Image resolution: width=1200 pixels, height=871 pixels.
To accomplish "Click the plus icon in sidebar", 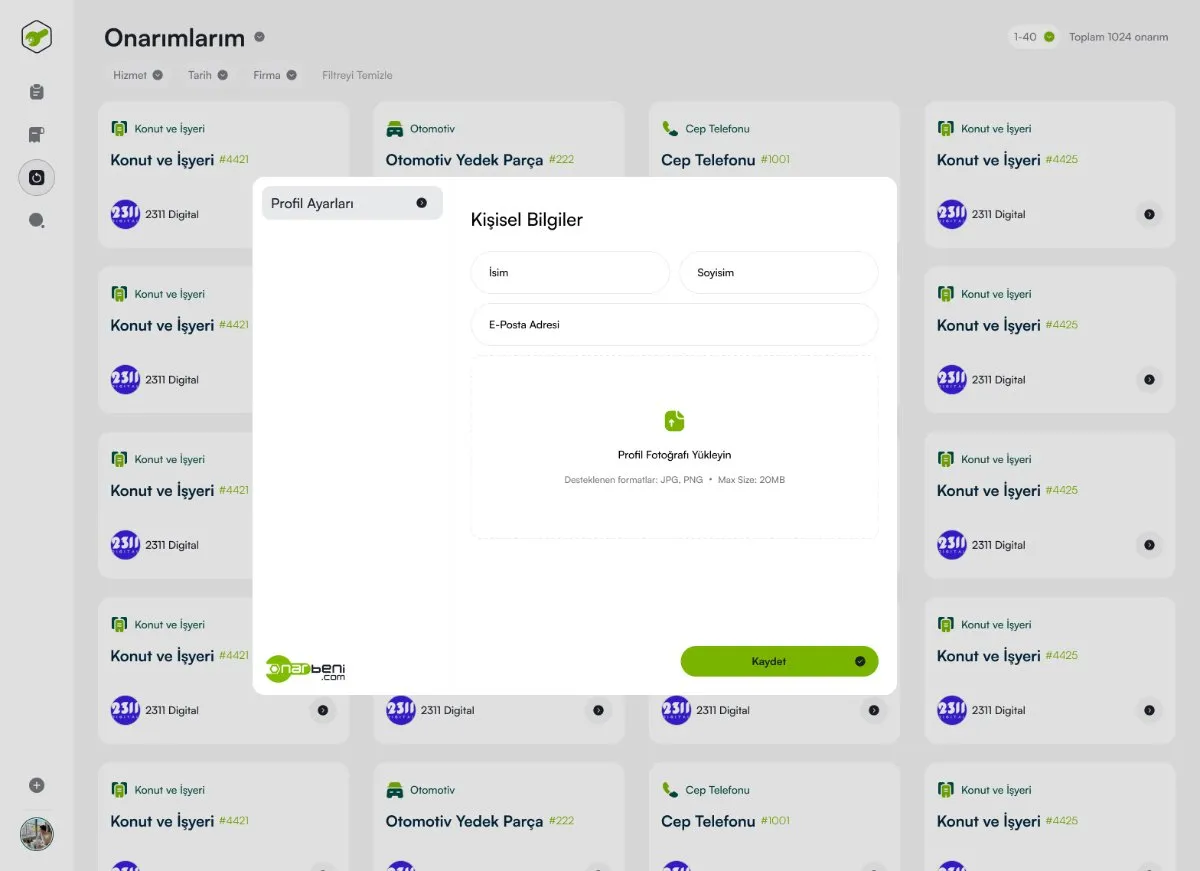I will click(x=37, y=785).
